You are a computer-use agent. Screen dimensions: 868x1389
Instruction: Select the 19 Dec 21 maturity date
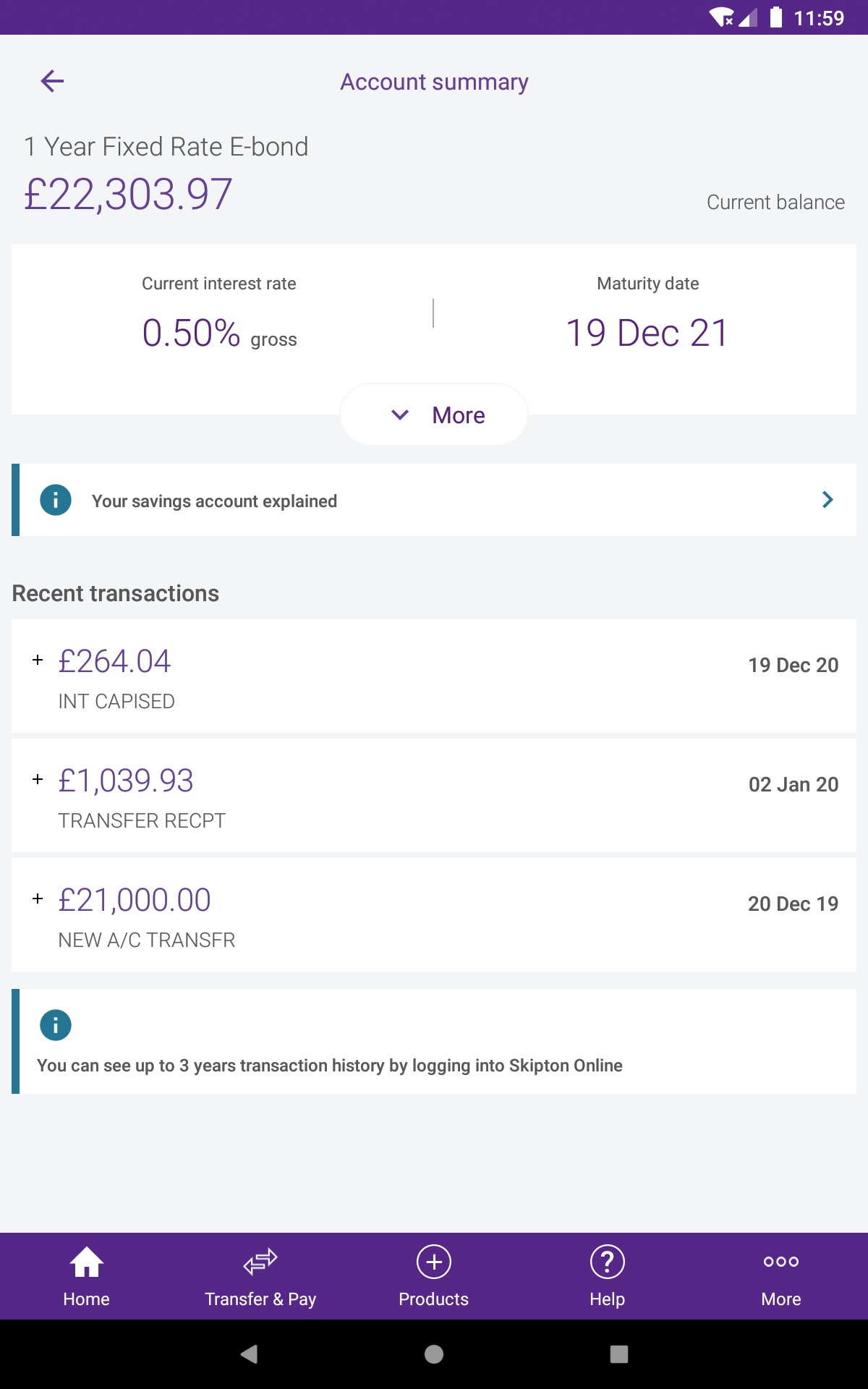[647, 334]
